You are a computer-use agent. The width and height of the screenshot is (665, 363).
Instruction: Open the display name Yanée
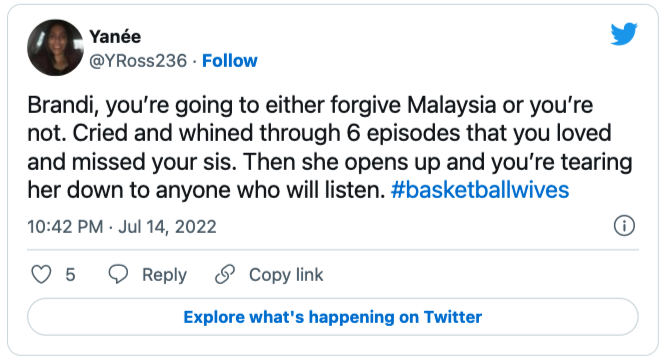(115, 36)
